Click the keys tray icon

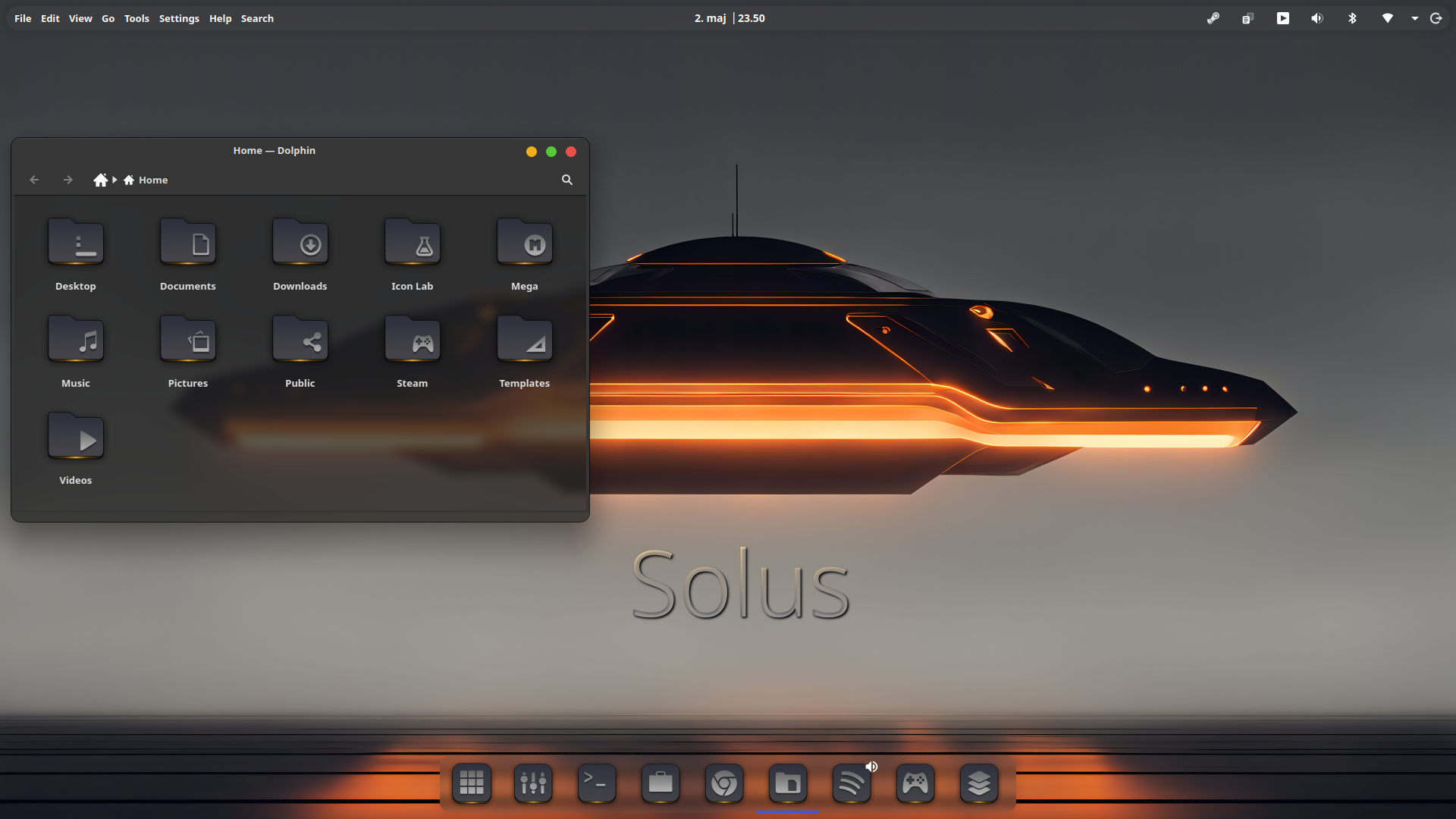1213,18
